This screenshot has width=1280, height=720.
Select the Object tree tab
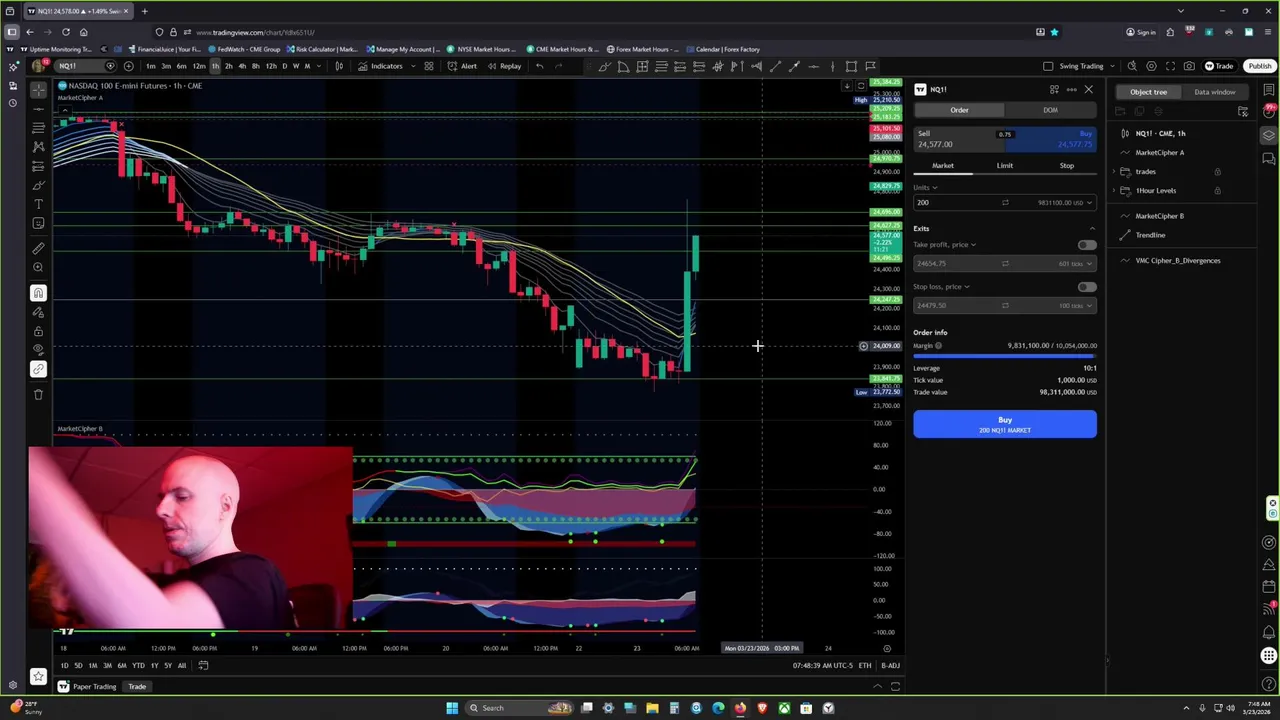click(x=1148, y=92)
